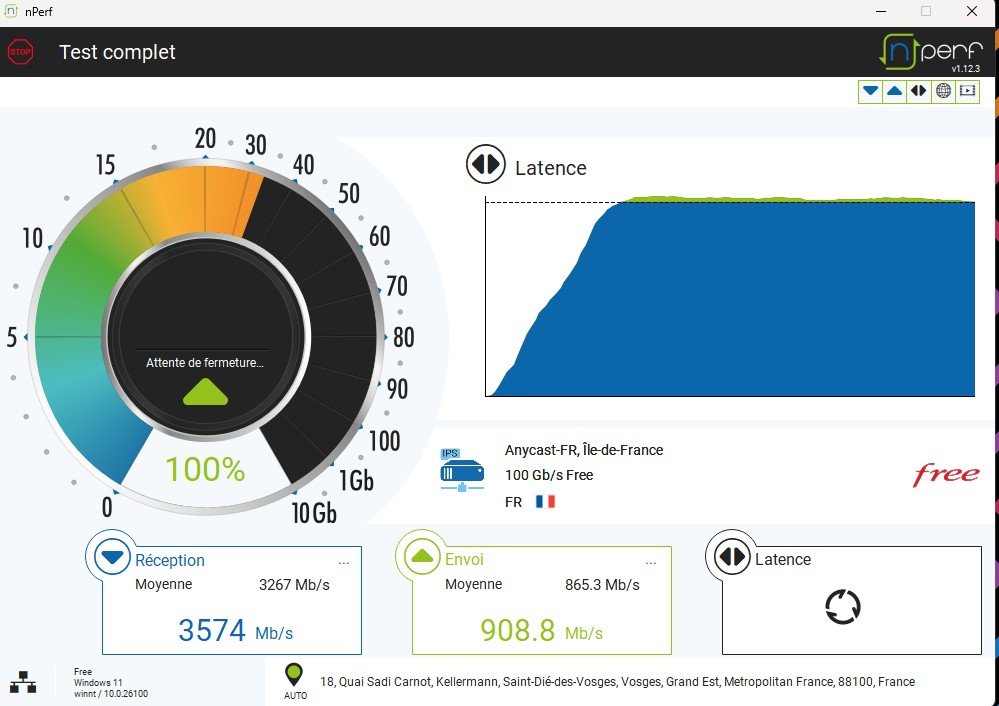Click the Free operator logo
999x706 pixels.
[945, 474]
